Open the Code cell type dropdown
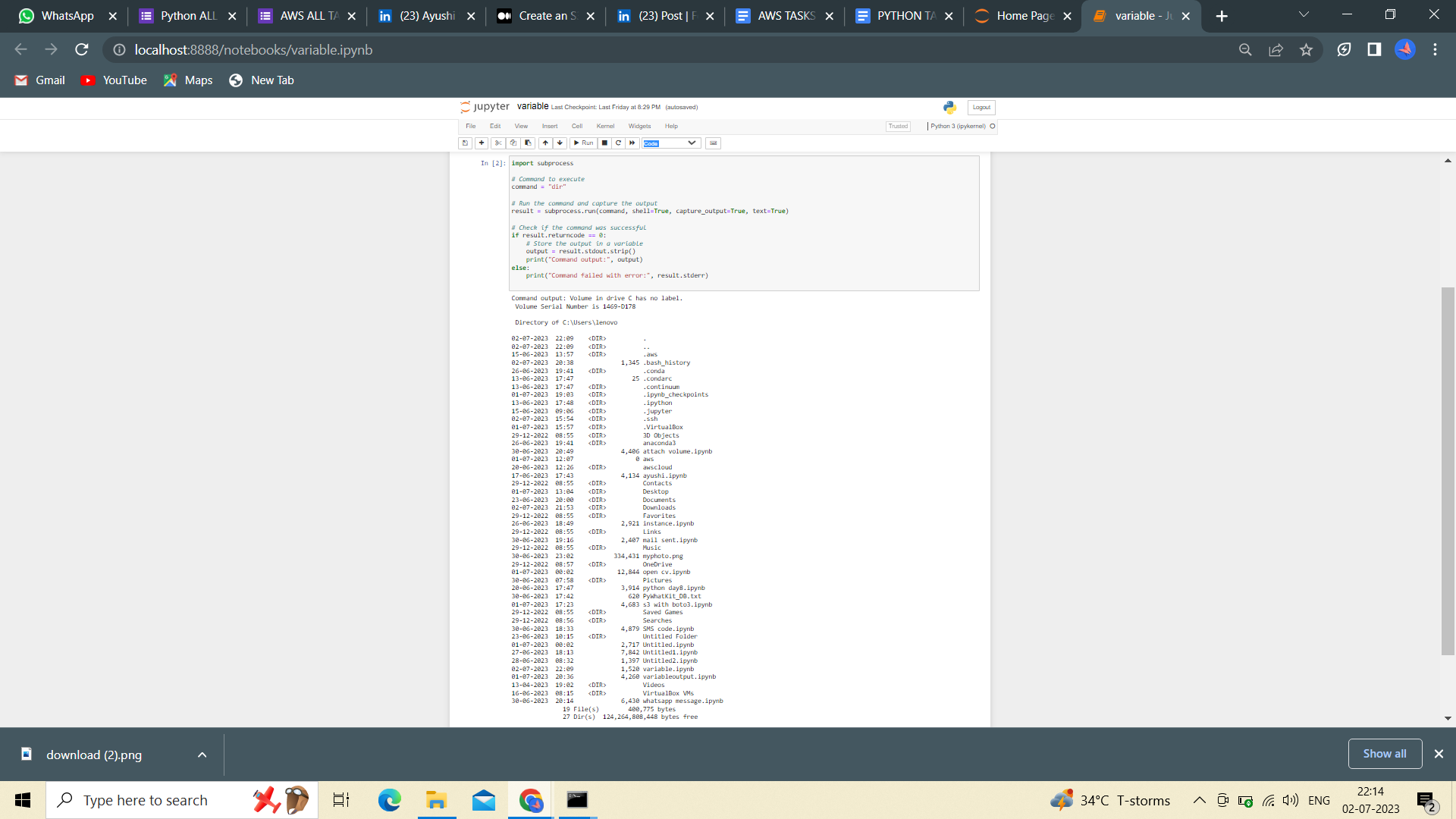This screenshot has height=819, width=1456. click(x=670, y=143)
